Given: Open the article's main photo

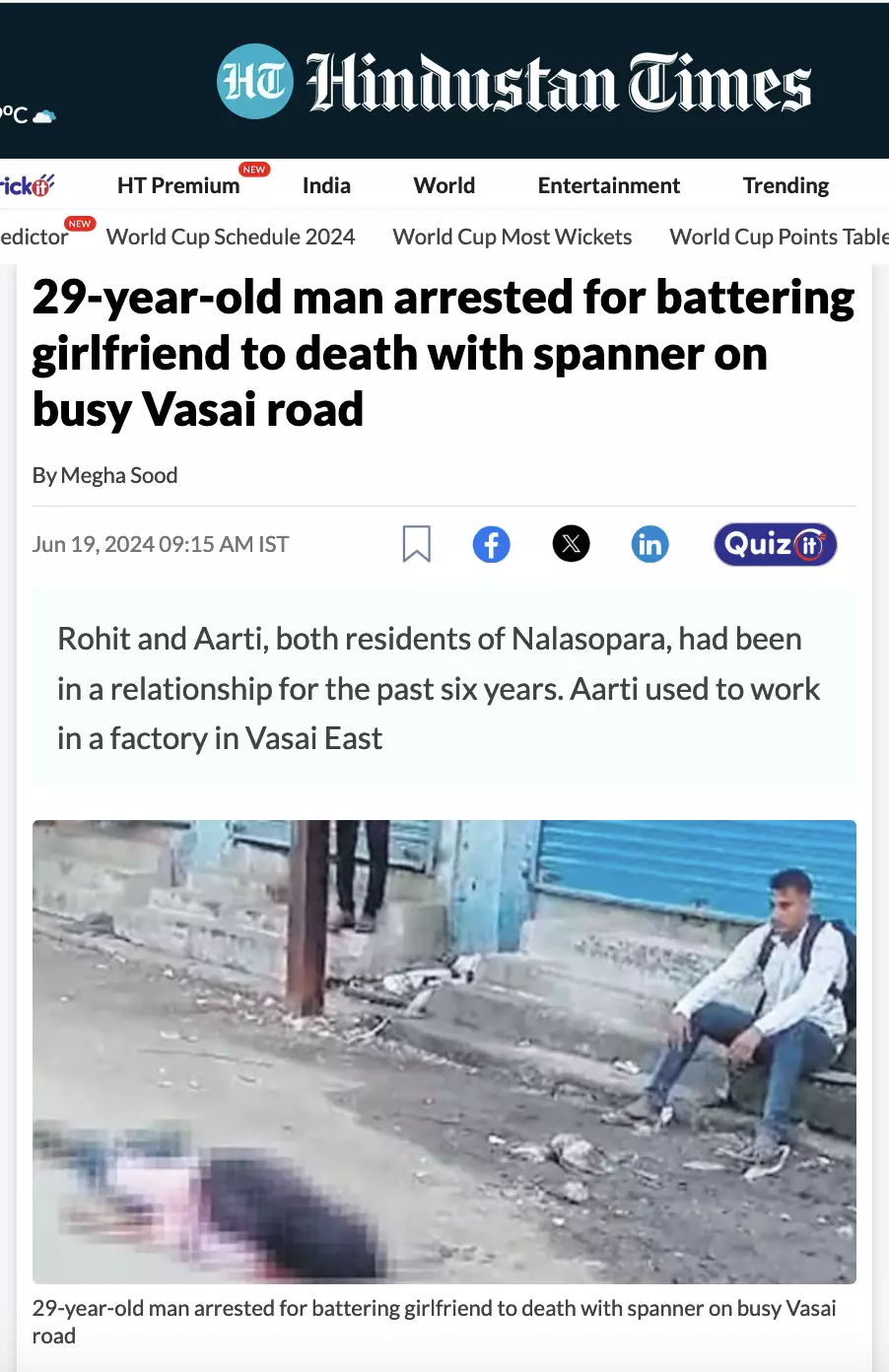Looking at the screenshot, I should pyautogui.click(x=444, y=1052).
